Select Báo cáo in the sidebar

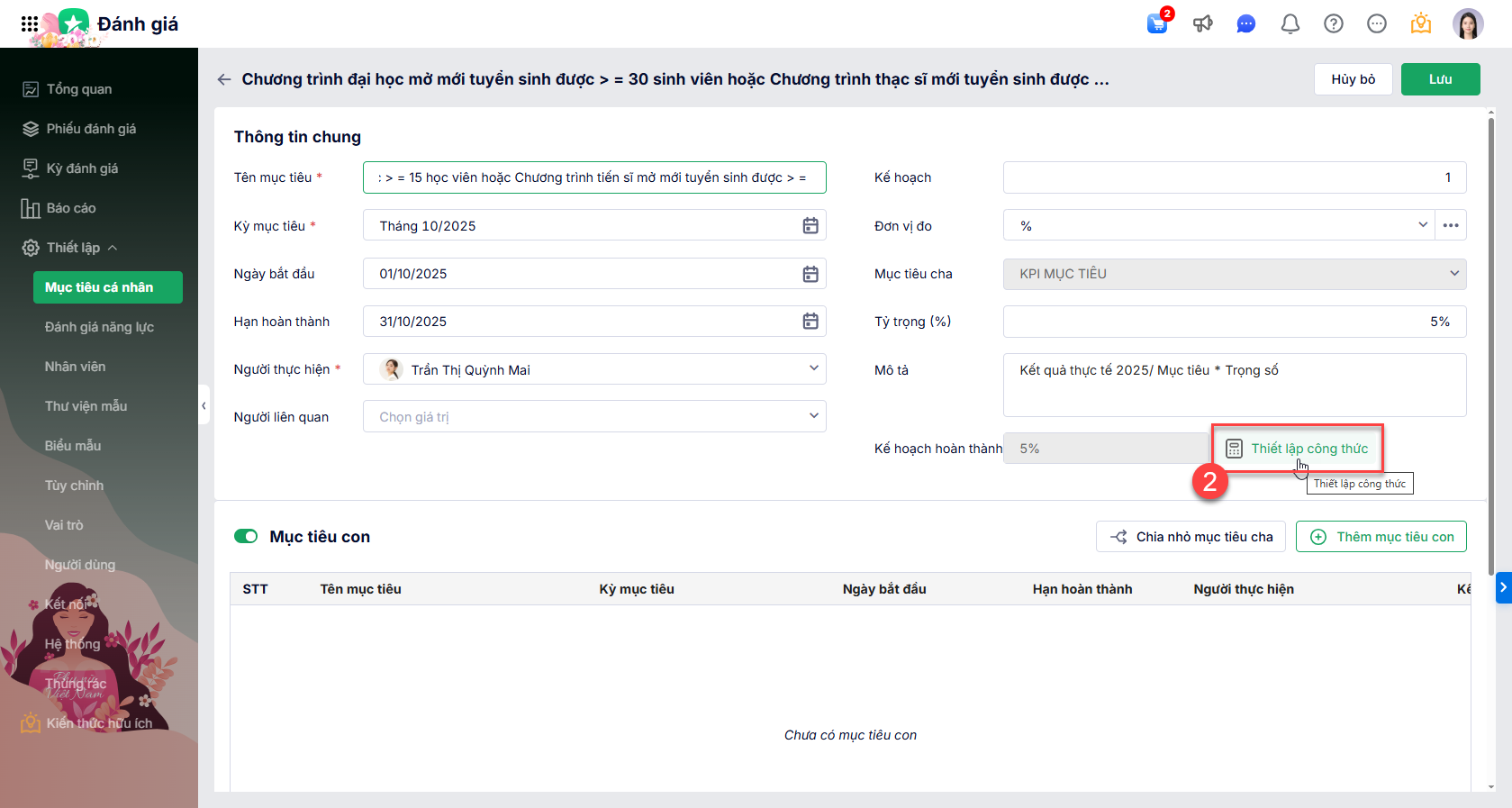click(71, 208)
